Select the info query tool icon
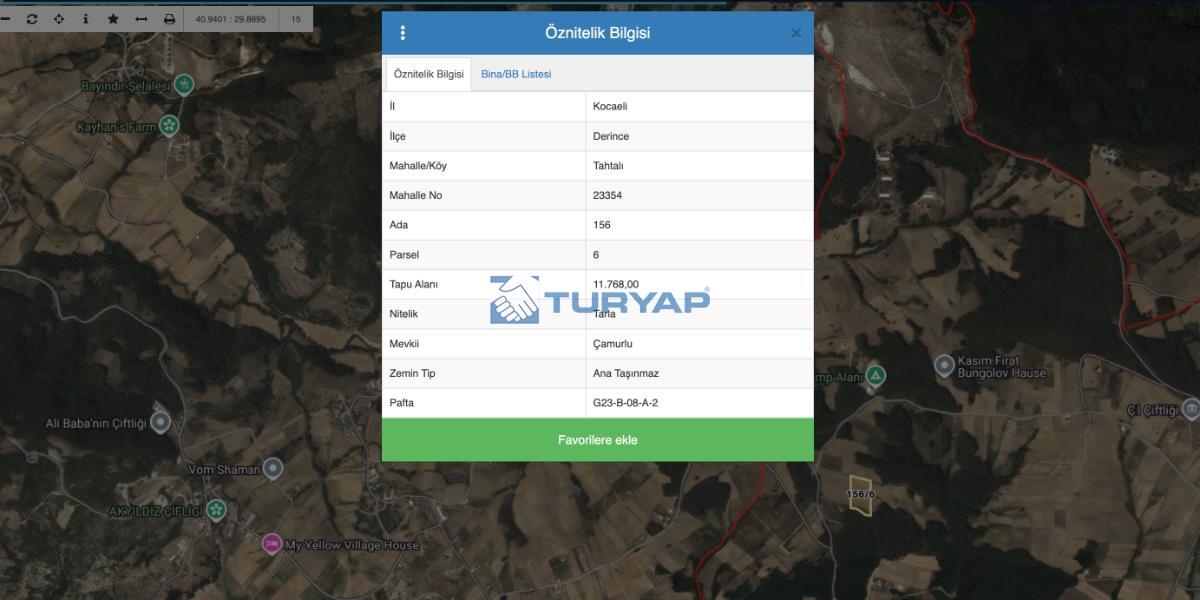 86,19
